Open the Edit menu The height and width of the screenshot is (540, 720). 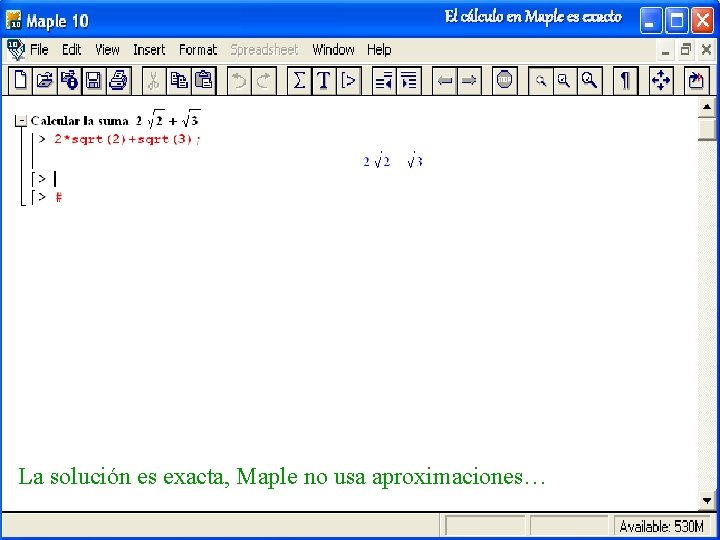(72, 50)
